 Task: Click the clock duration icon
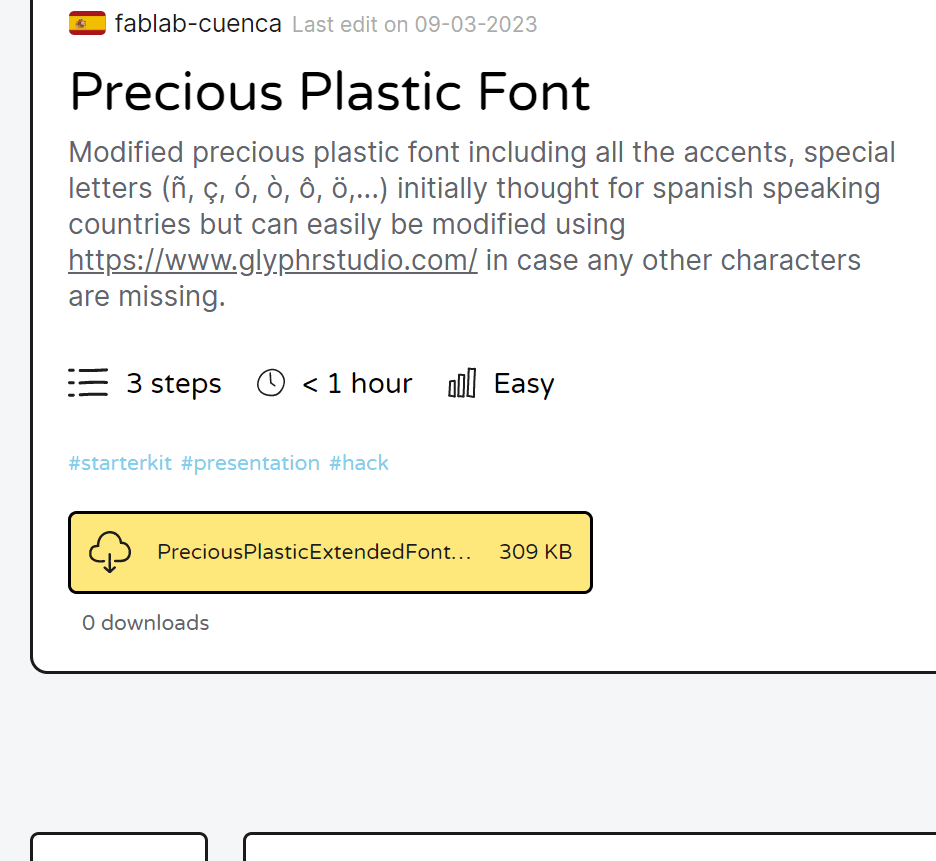(x=271, y=383)
